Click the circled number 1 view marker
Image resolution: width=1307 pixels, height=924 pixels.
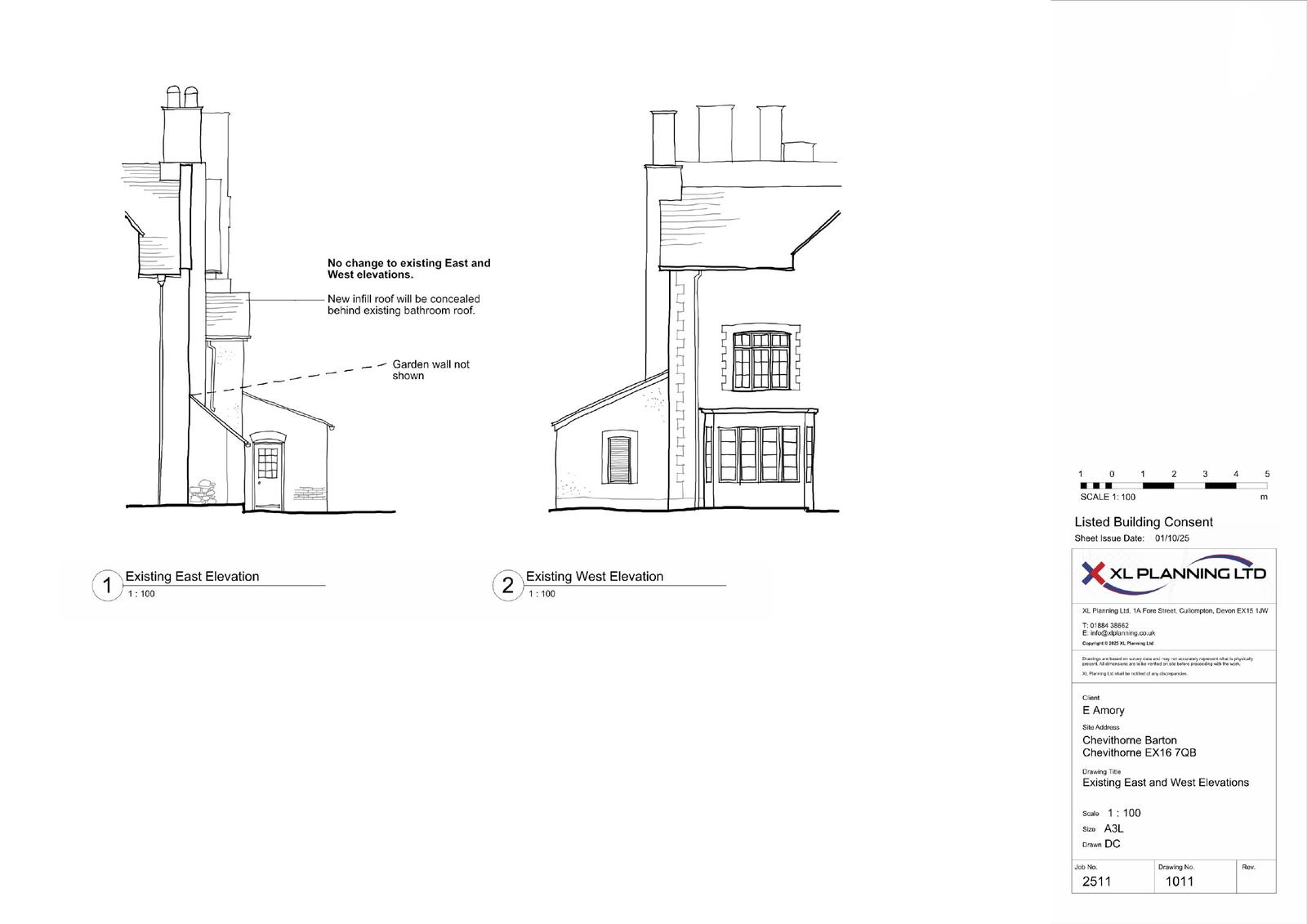(106, 586)
